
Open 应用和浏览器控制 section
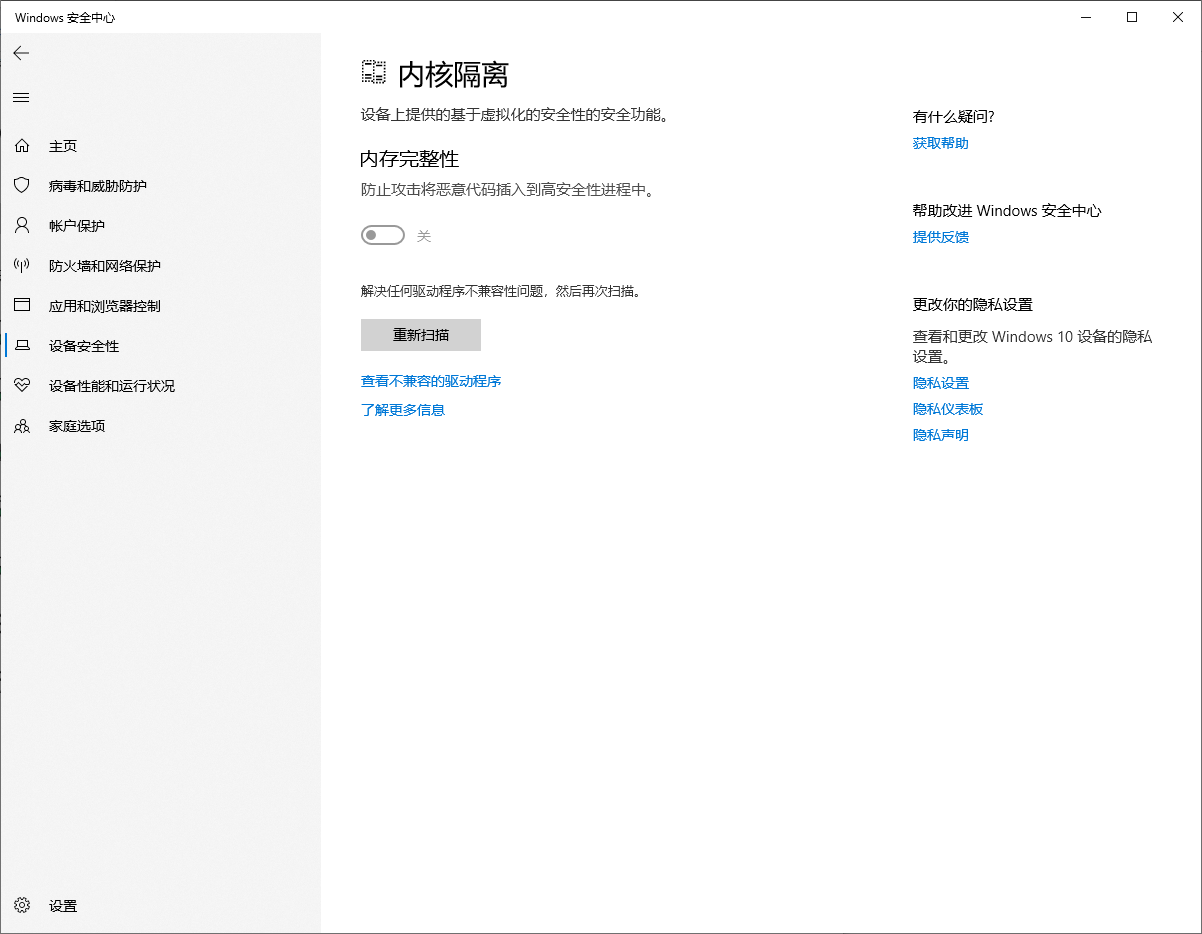(x=160, y=306)
